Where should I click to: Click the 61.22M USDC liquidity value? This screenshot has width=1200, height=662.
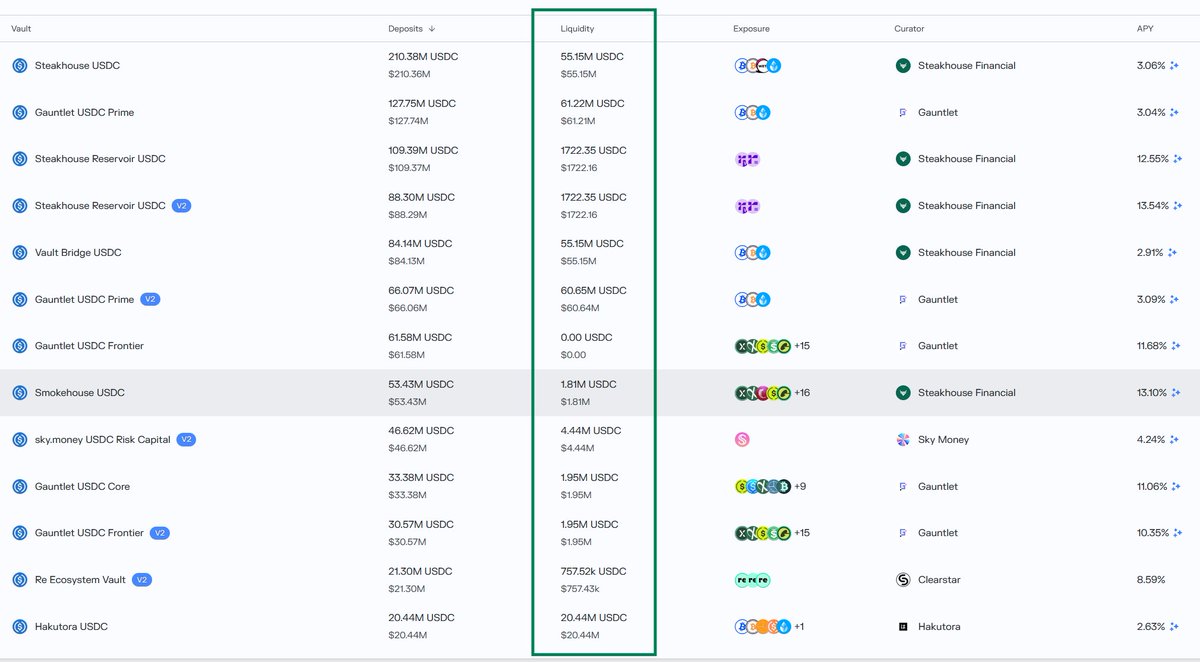tap(592, 104)
